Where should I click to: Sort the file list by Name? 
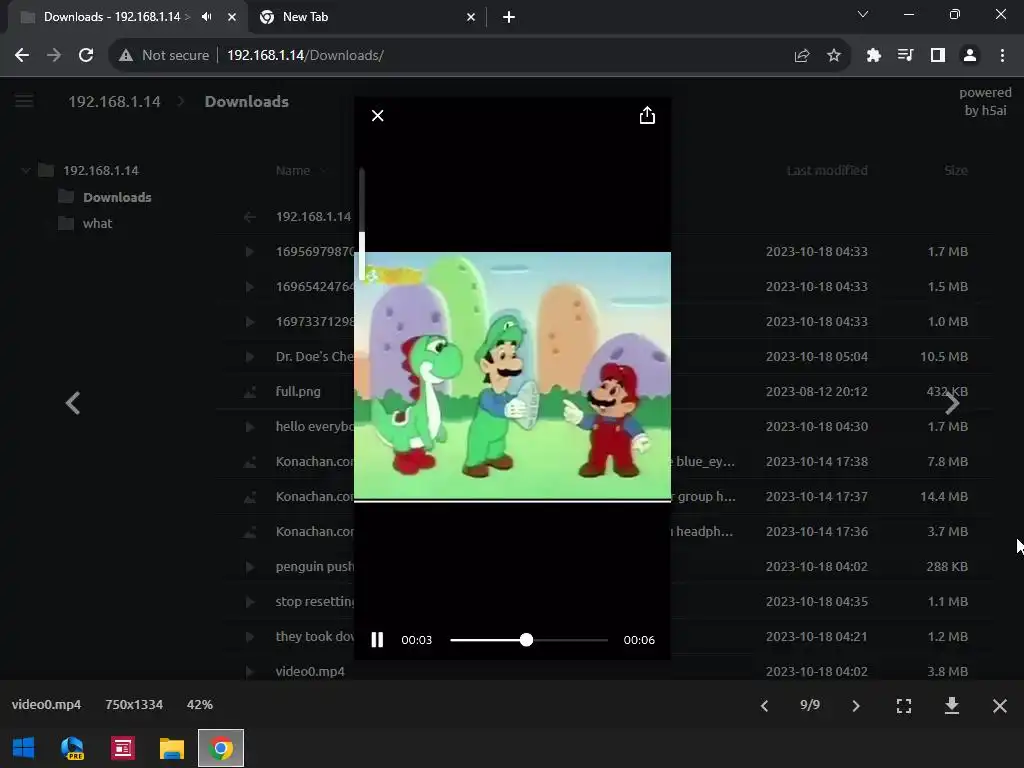(293, 170)
